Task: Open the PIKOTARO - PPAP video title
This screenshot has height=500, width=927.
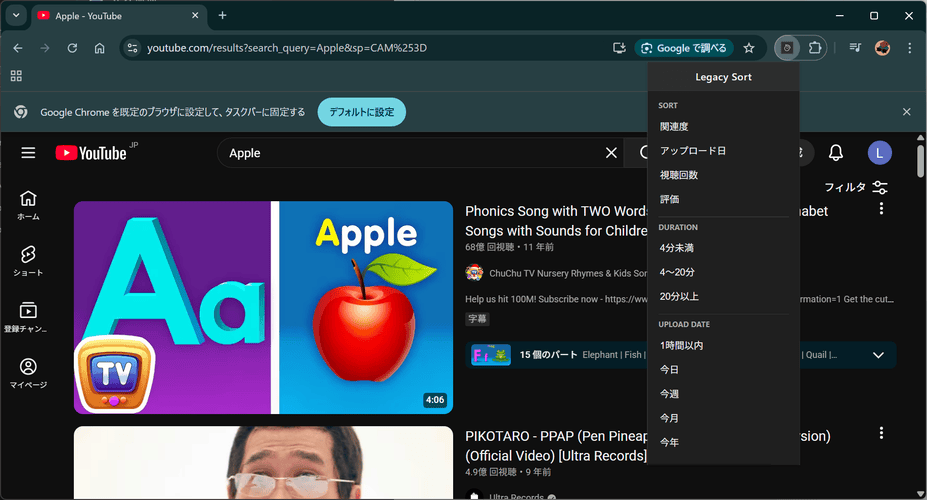Action: (556, 446)
